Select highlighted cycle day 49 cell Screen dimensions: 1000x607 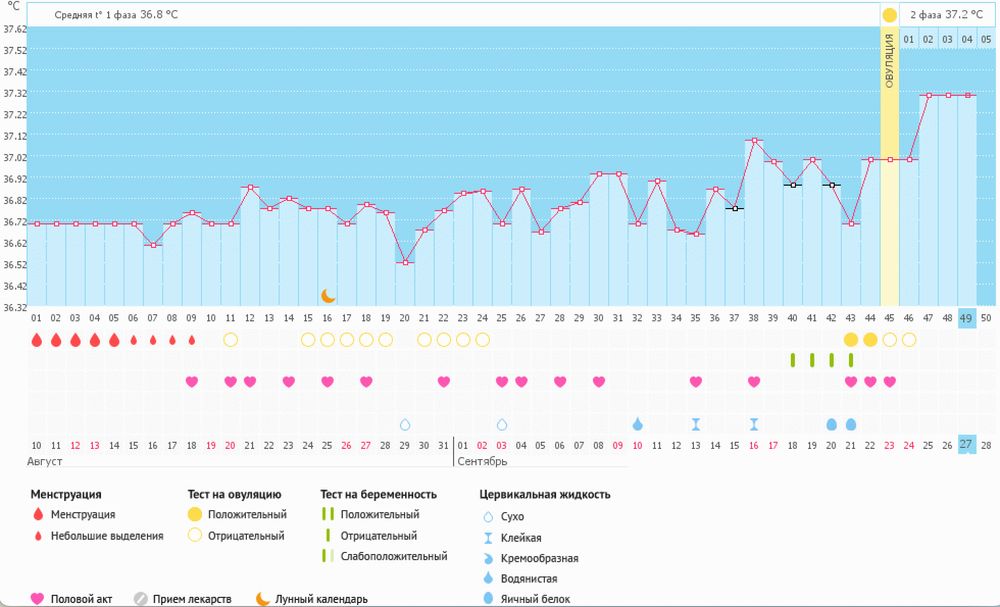click(x=967, y=318)
